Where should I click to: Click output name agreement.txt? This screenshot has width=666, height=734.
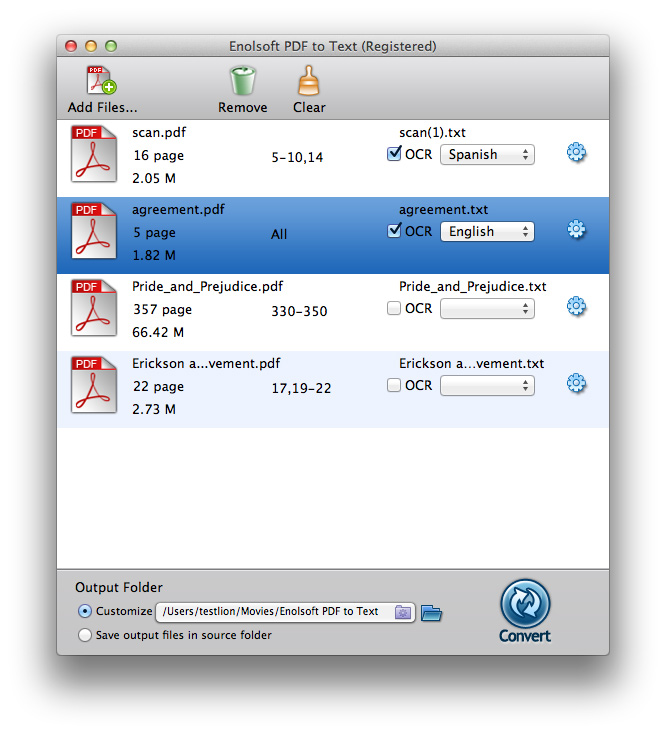click(x=443, y=210)
